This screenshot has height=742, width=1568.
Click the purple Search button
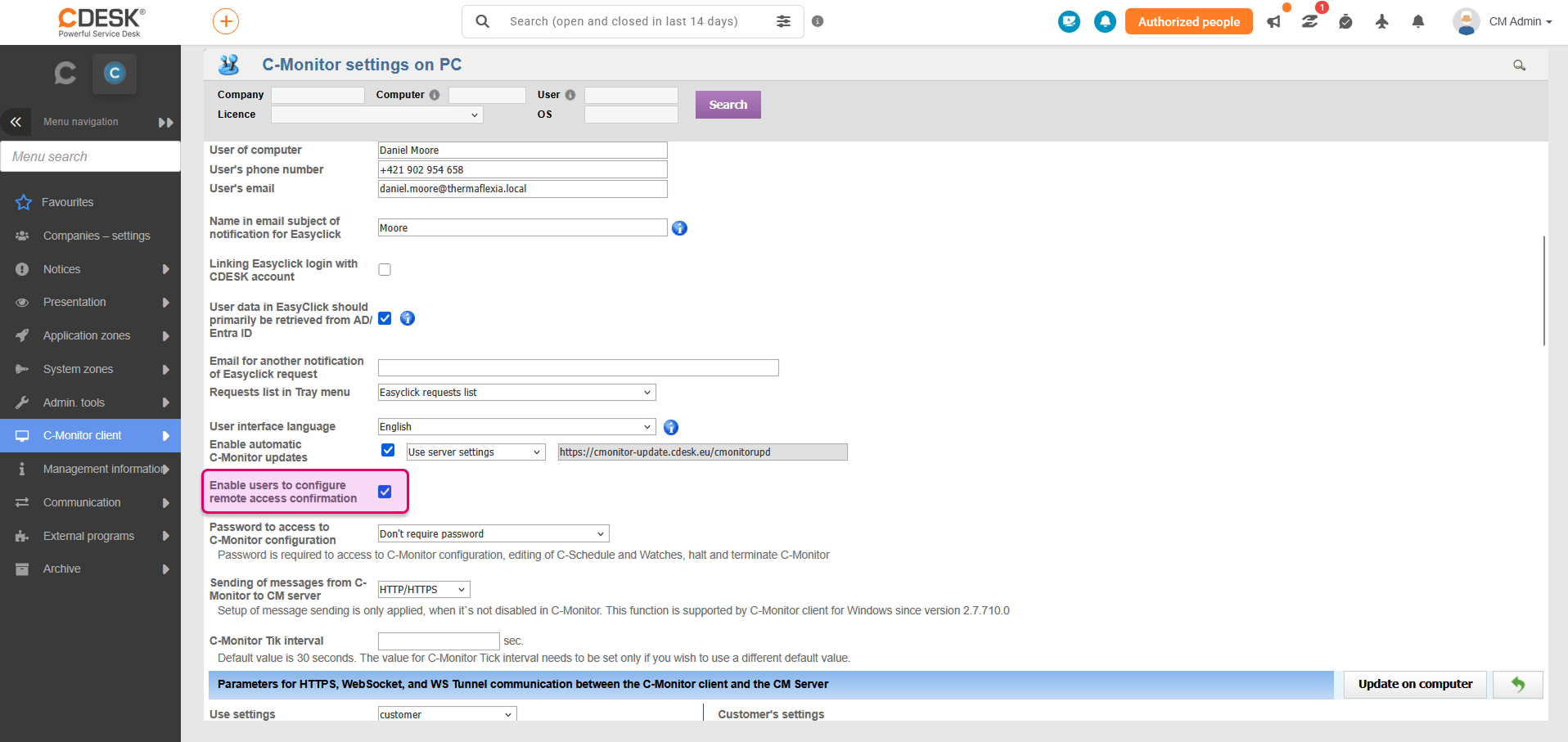coord(728,105)
